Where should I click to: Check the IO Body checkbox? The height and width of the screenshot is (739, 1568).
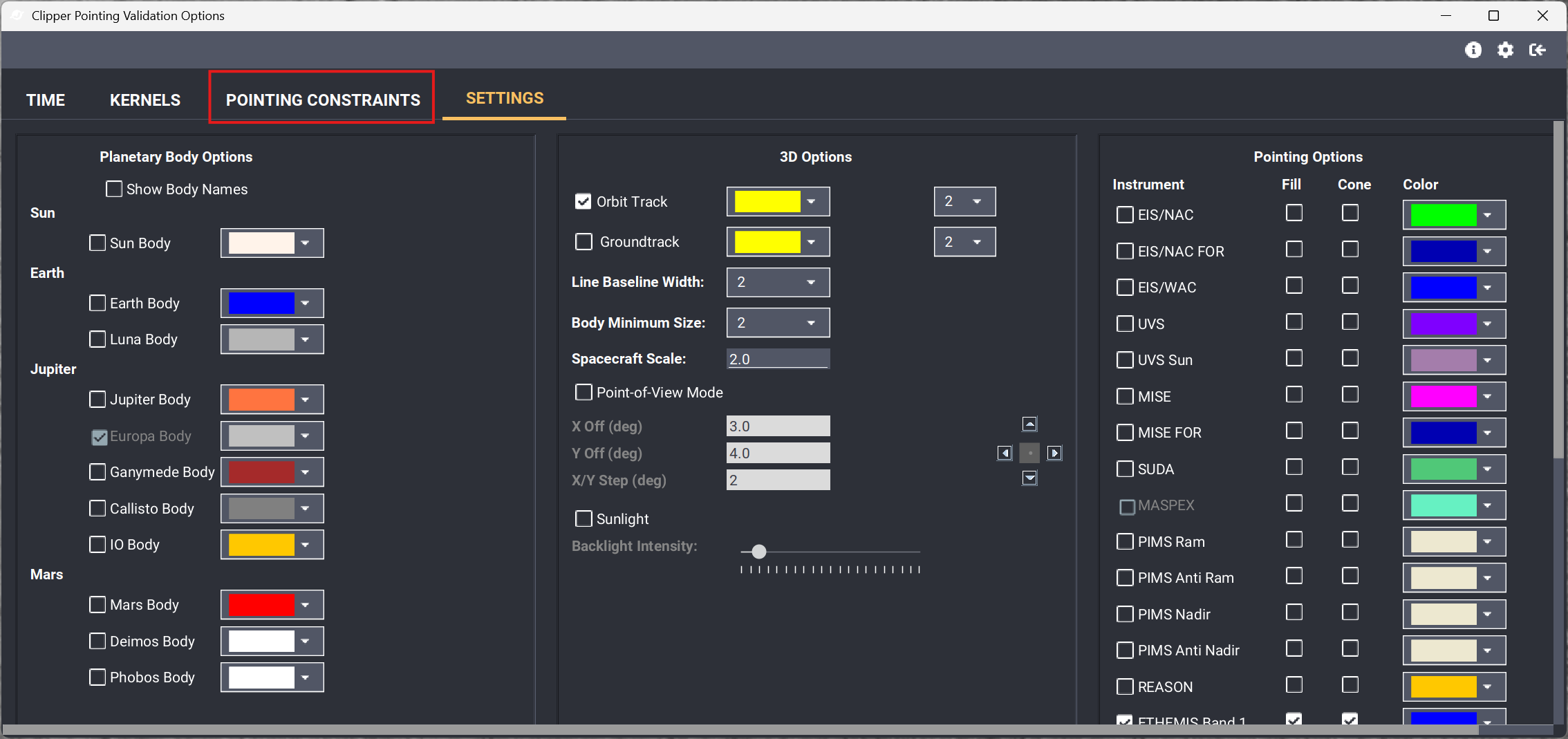click(97, 544)
